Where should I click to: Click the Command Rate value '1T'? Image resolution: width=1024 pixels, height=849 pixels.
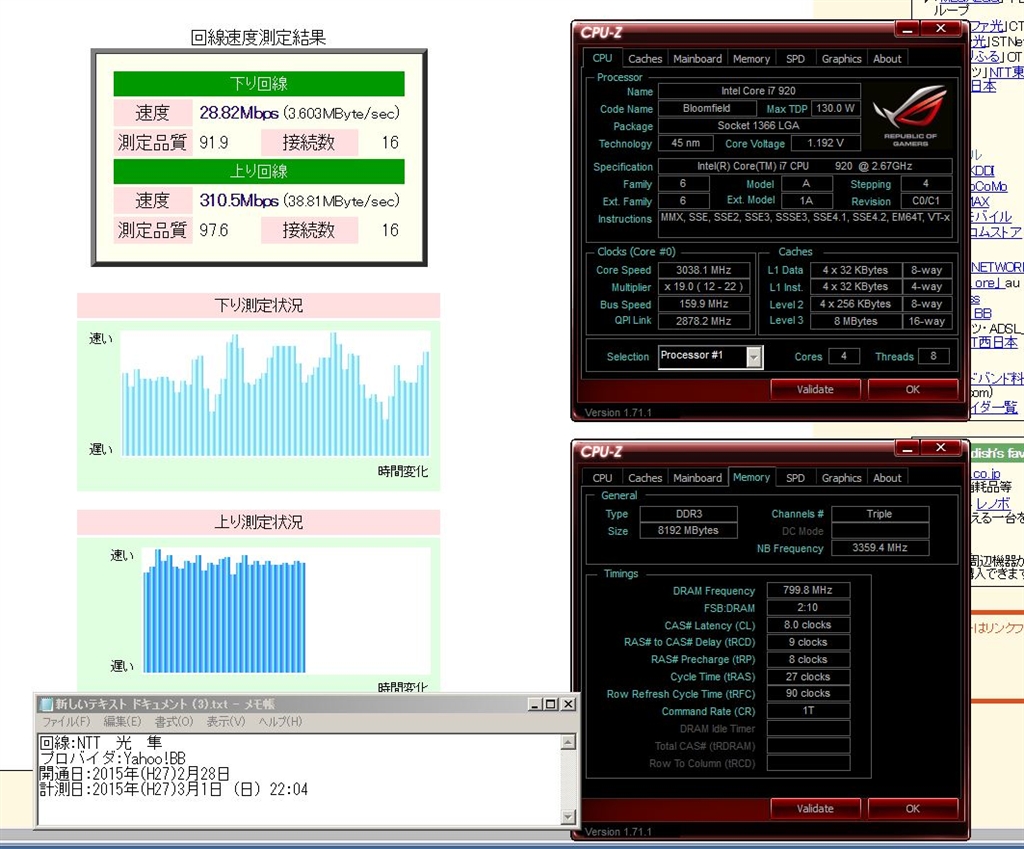coord(808,711)
